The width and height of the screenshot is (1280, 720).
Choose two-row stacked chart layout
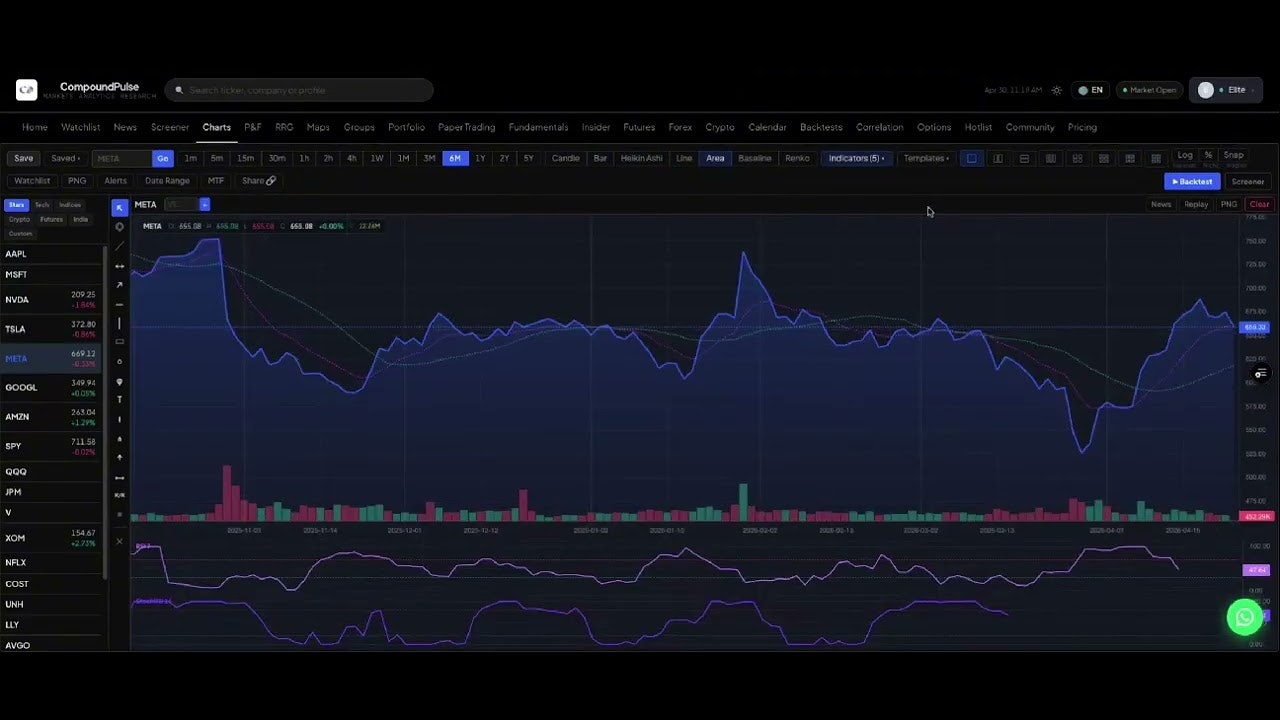pos(1024,158)
